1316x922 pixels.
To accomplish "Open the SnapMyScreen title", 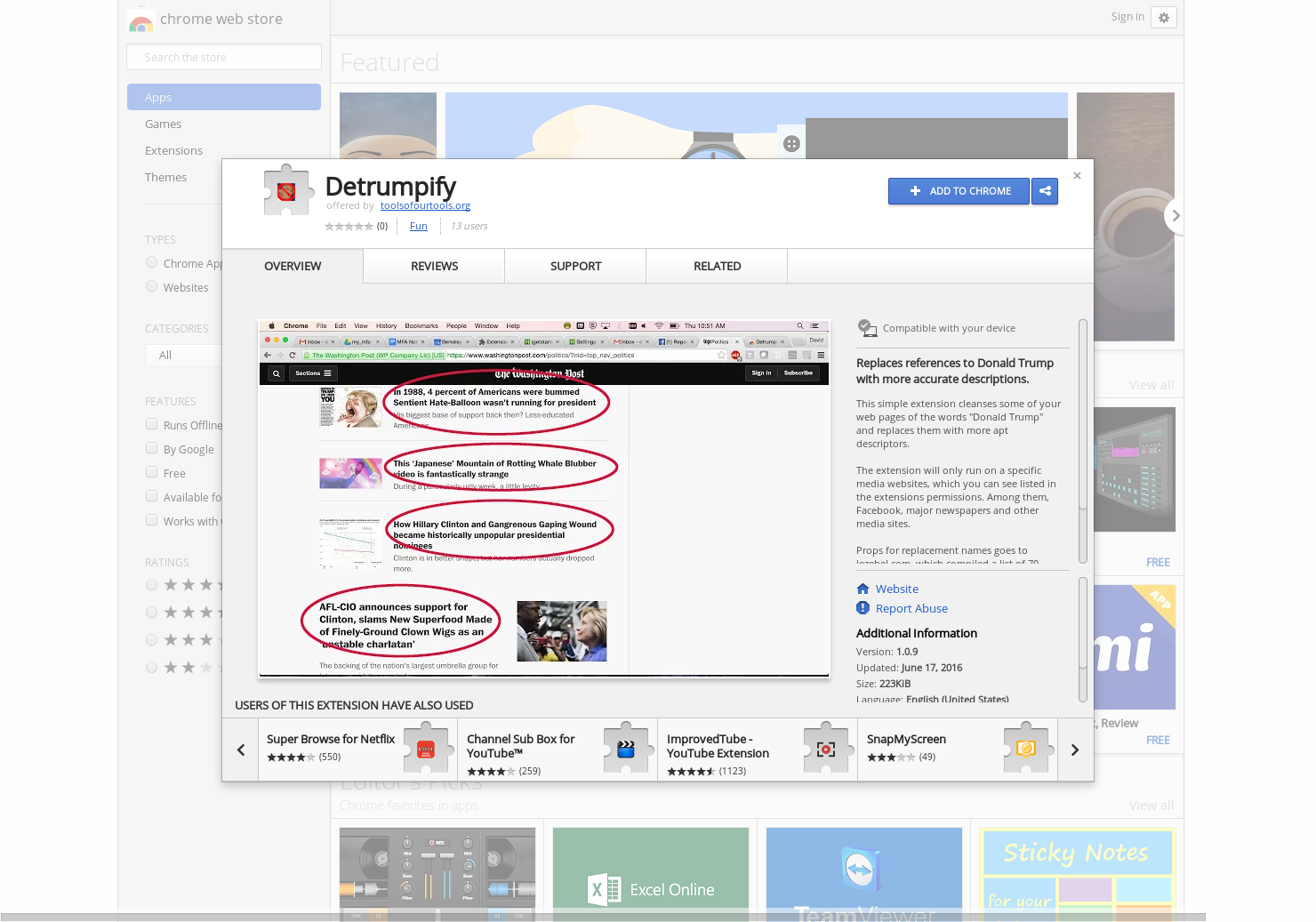I will [x=906, y=739].
